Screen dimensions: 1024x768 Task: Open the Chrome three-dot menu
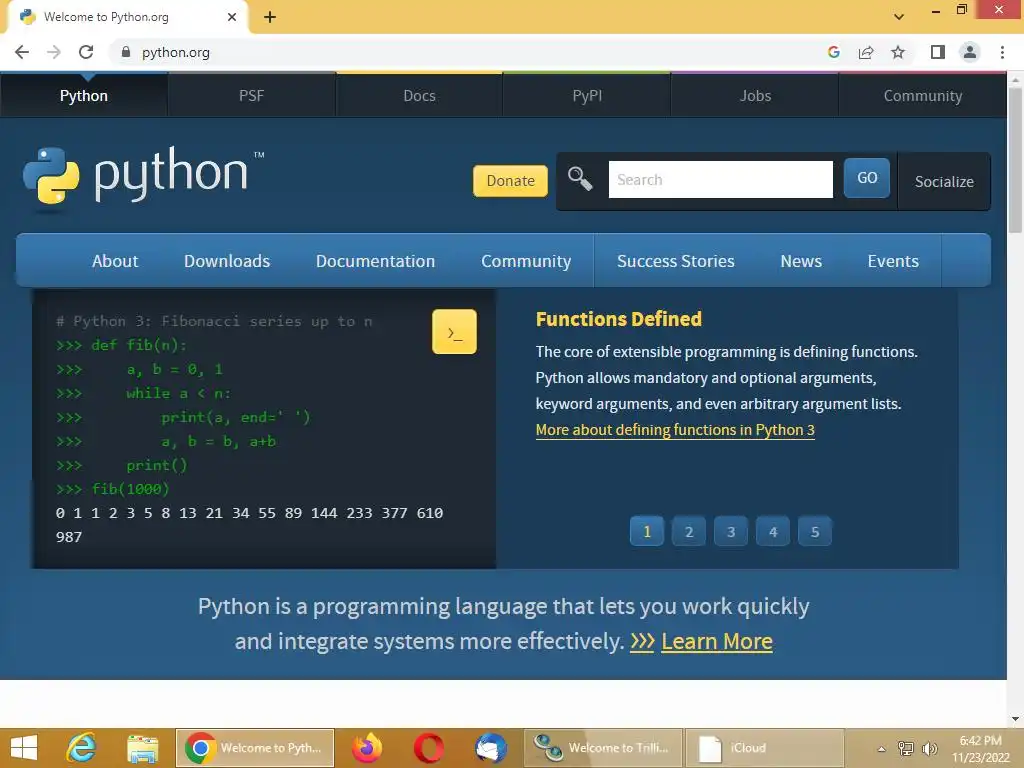click(x=1002, y=52)
